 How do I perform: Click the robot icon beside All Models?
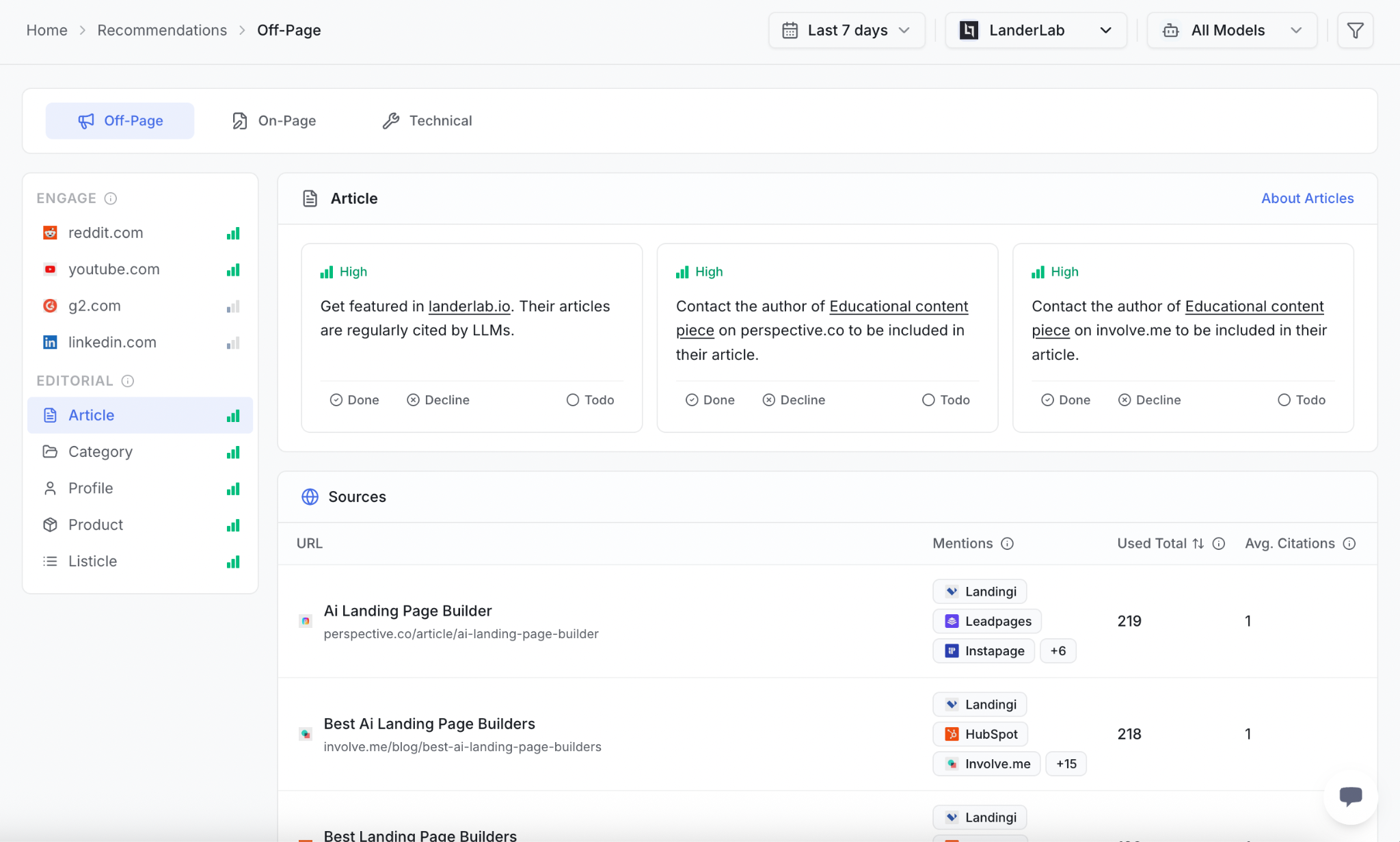[1171, 31]
